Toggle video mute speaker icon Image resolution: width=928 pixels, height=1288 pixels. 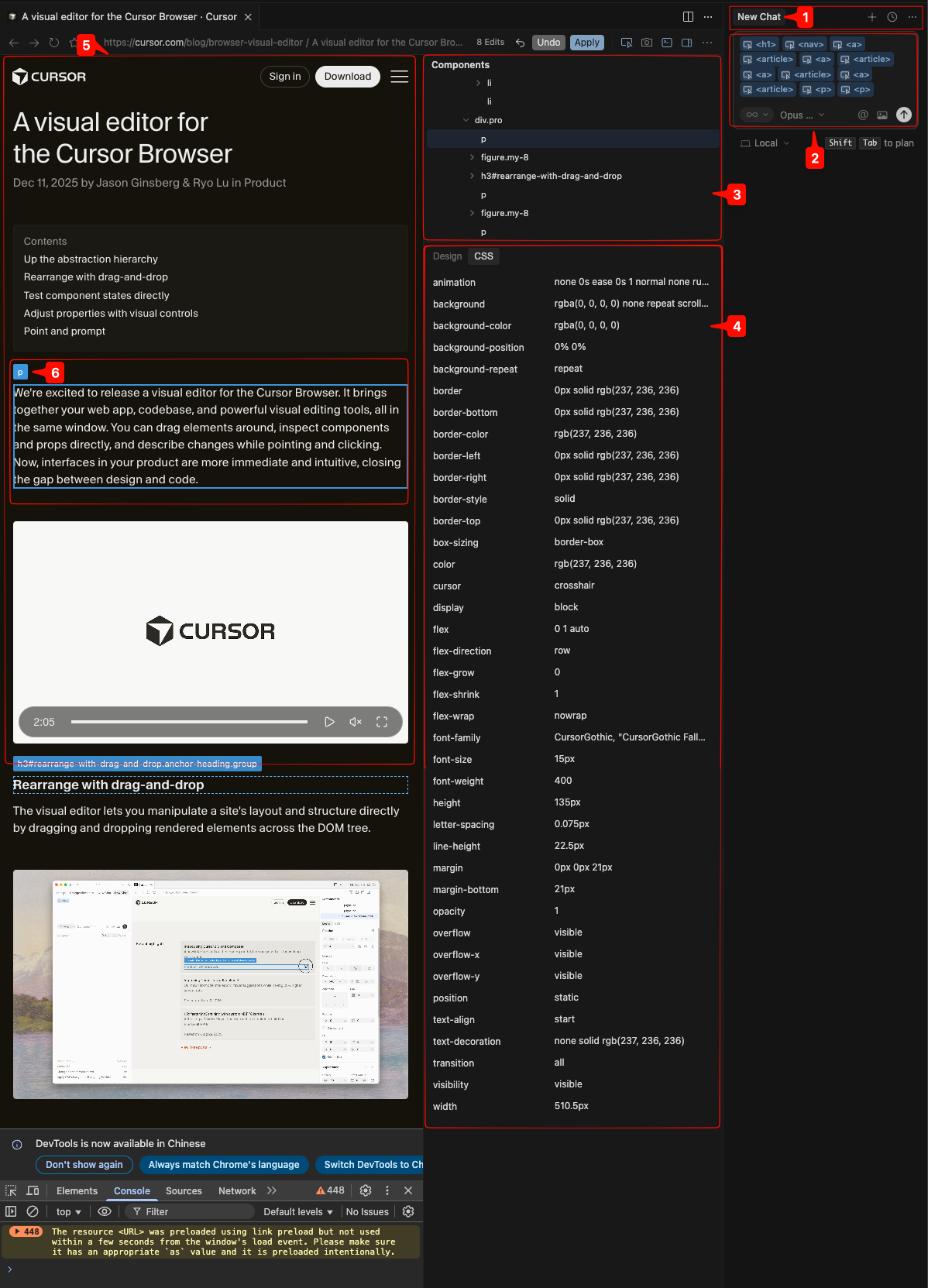[356, 722]
